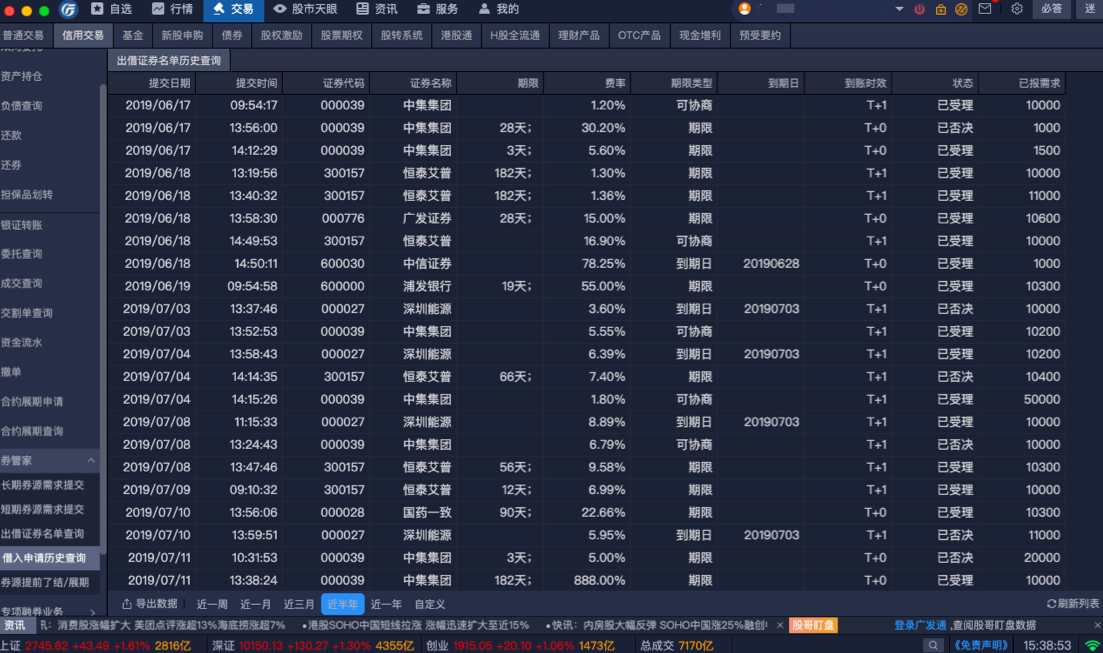Screen dimensions: 1103x653
Task: Filter by 近三月 time range
Action: [x=299, y=604]
